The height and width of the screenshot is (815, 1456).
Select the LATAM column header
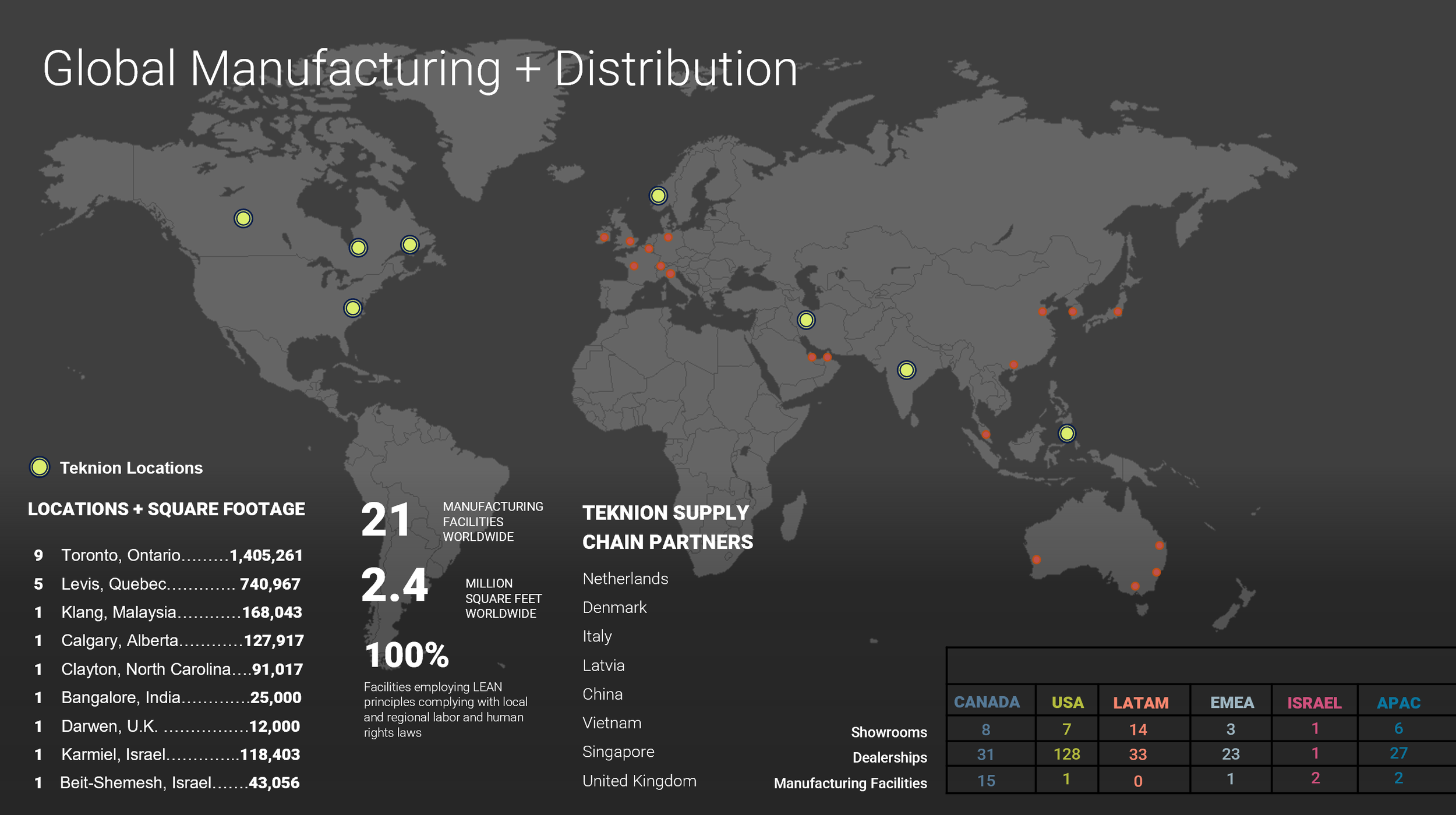[1140, 703]
